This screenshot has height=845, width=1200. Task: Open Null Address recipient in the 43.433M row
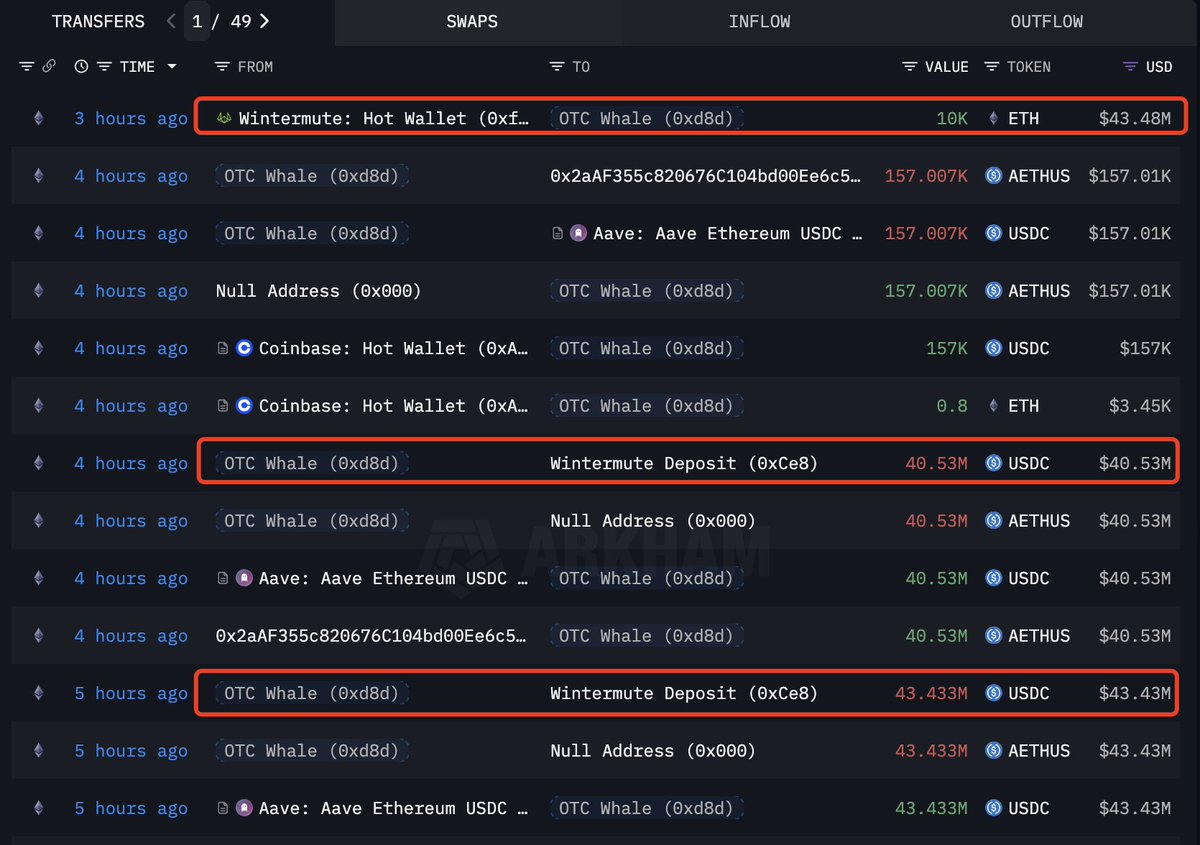point(653,751)
